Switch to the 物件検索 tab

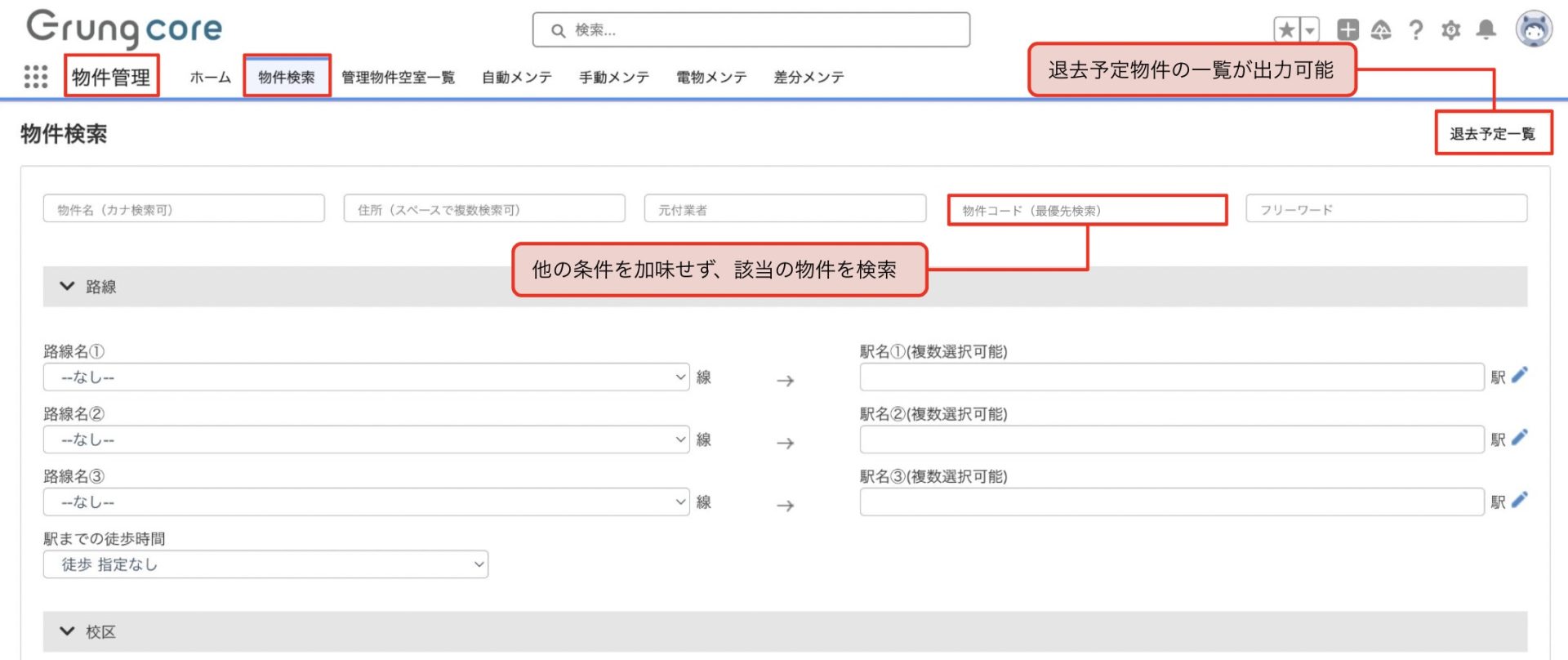287,77
